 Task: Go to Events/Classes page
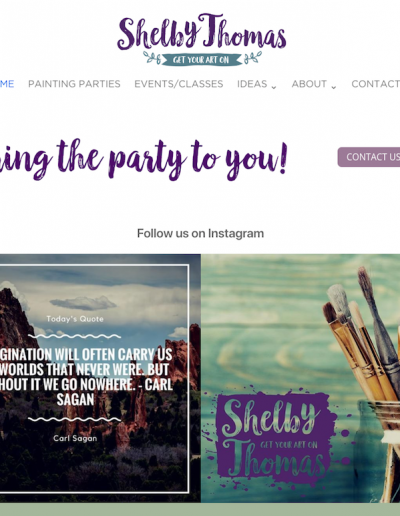pos(179,84)
